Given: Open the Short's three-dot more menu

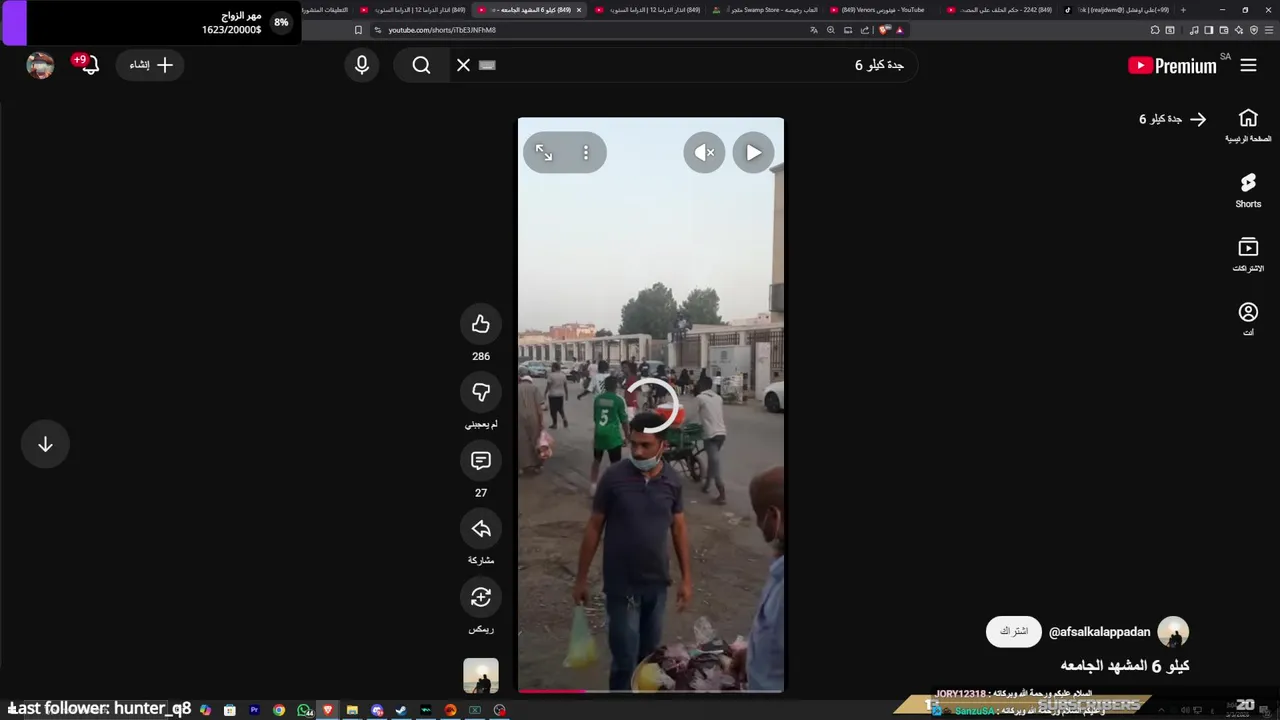Looking at the screenshot, I should 586,153.
